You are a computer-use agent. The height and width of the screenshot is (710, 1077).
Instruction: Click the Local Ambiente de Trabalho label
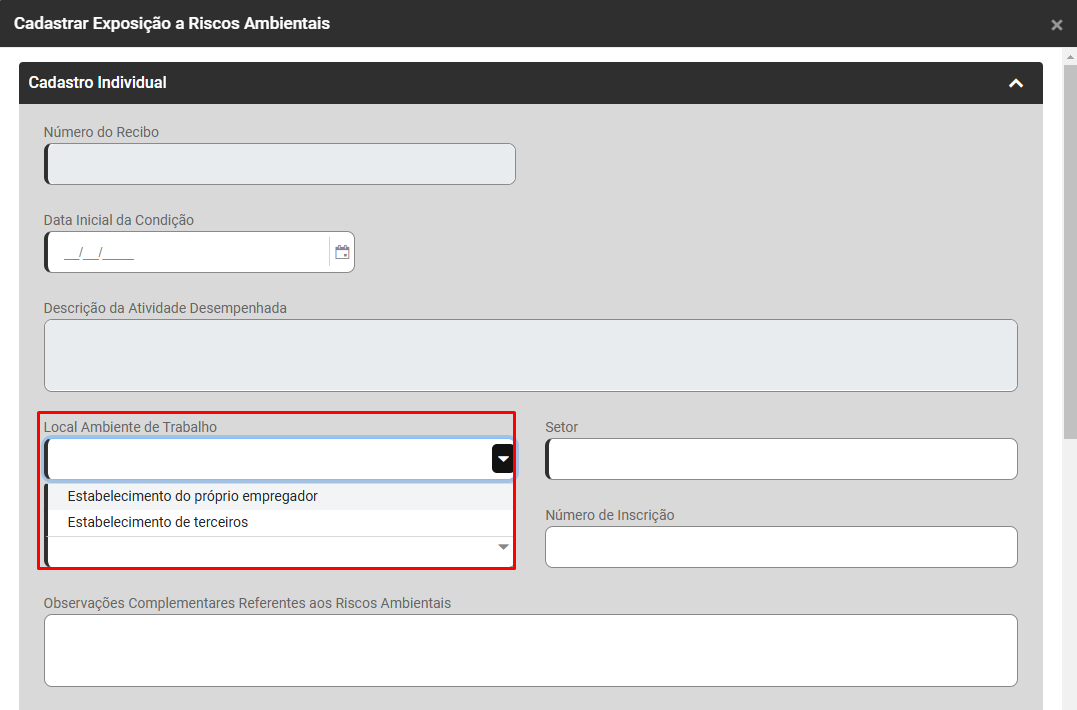[x=130, y=427]
